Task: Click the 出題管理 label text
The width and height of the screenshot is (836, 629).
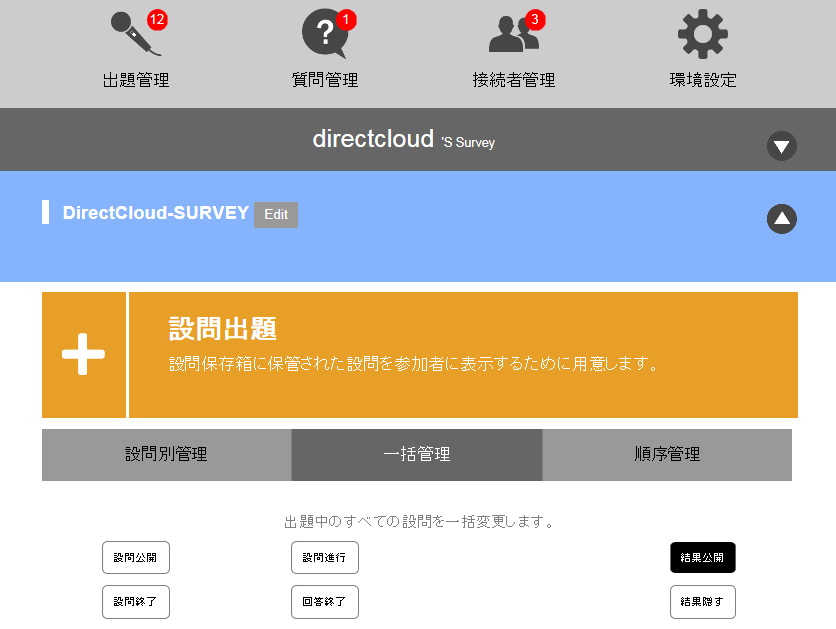Action: [x=135, y=80]
